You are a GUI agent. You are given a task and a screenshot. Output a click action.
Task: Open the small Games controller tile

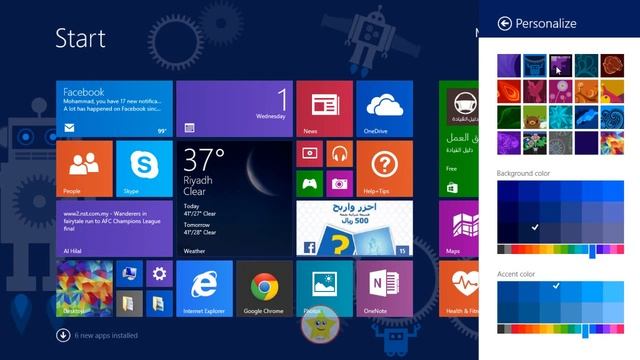309,184
